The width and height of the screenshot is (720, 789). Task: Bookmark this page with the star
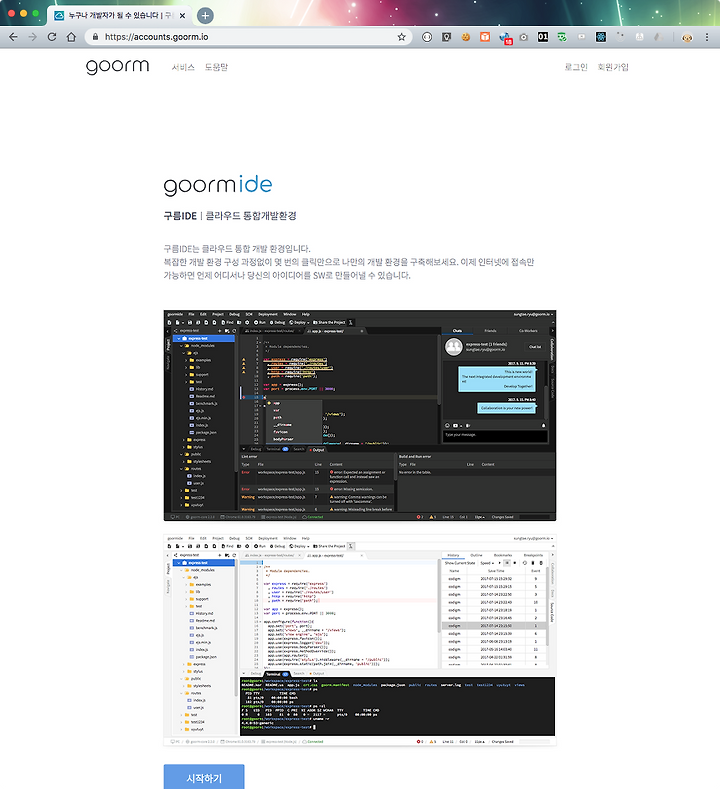click(402, 37)
